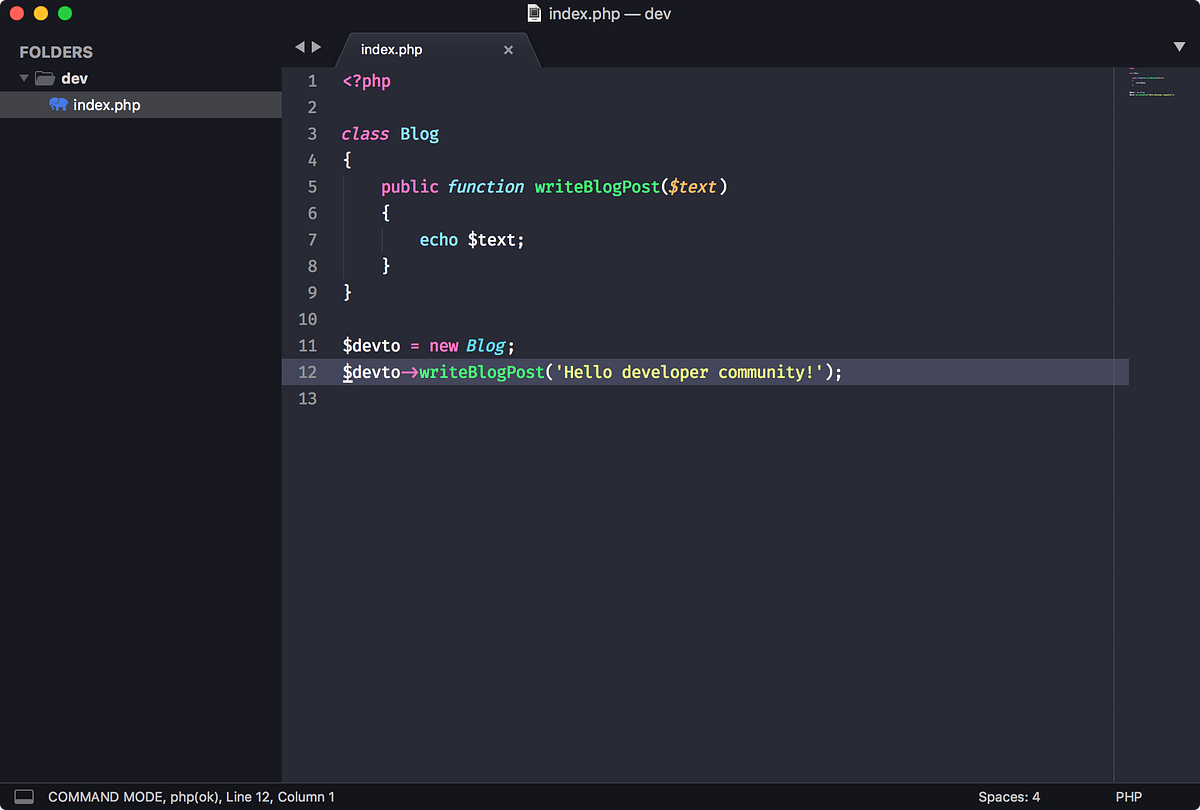Screen dimensions: 1200x810
Task: Click the PHP elephant icon beside index.php
Action: click(x=60, y=104)
